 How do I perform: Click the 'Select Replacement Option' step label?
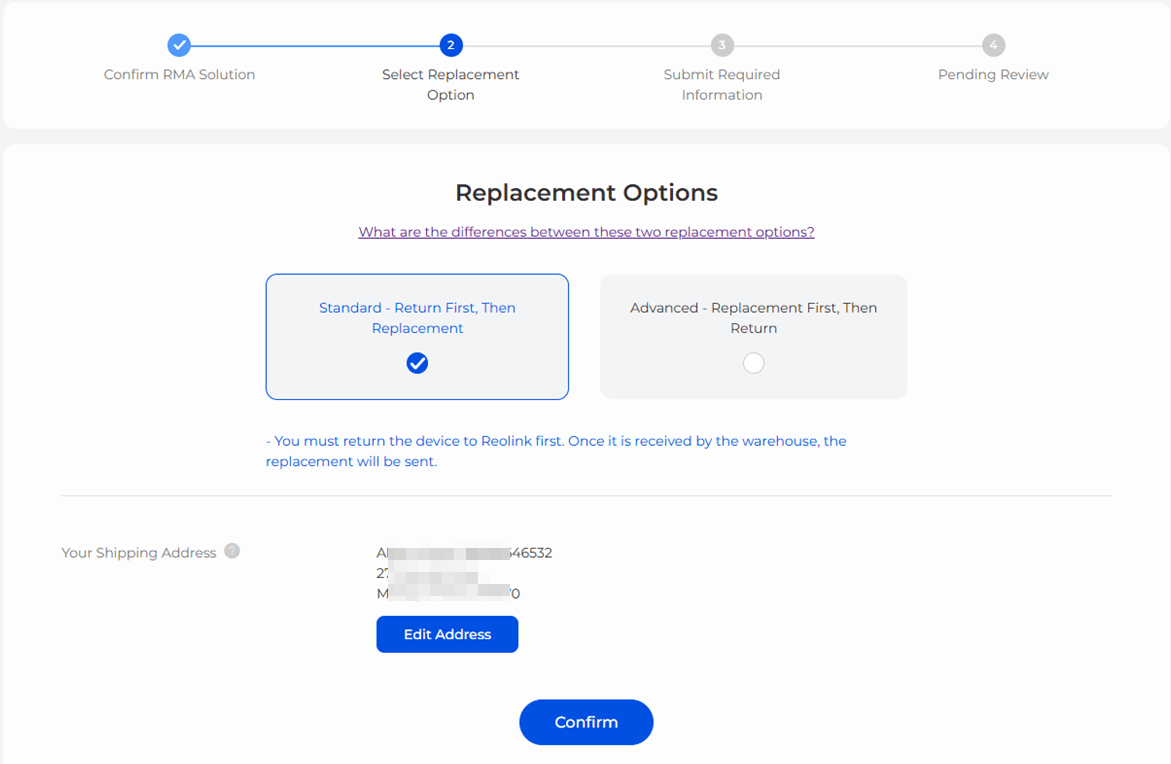click(451, 85)
